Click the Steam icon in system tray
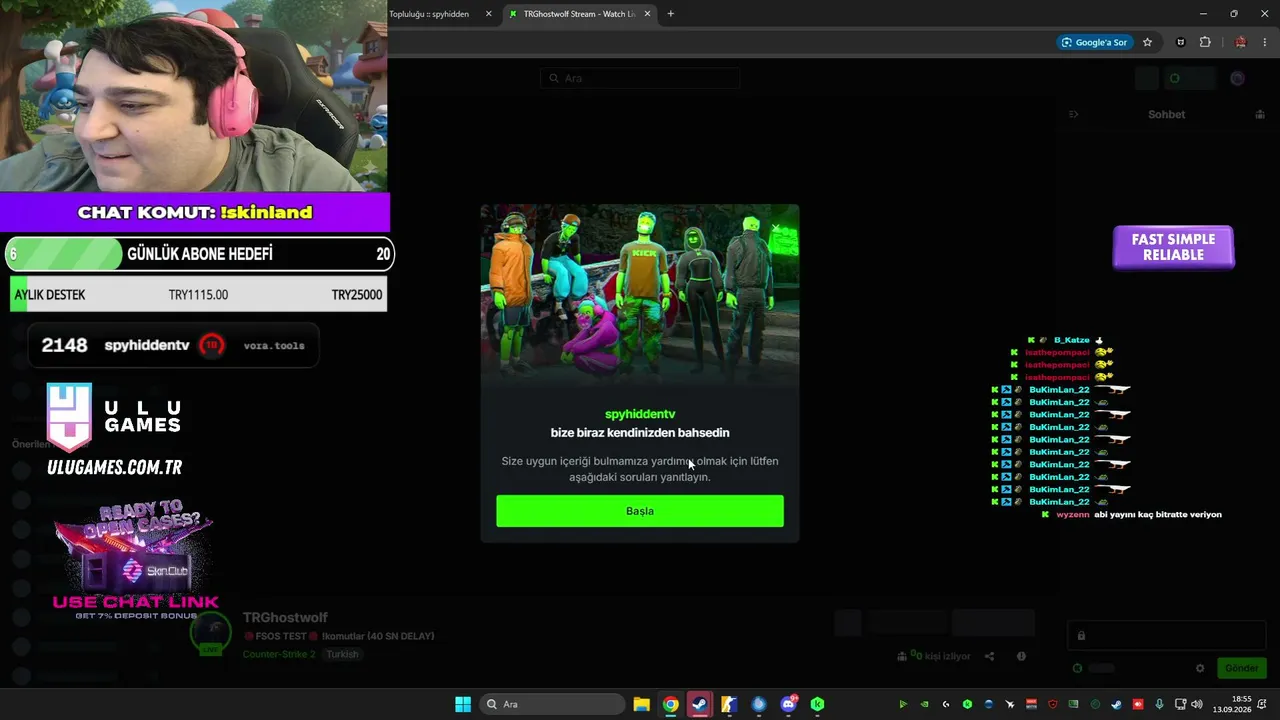 pos(1116,704)
